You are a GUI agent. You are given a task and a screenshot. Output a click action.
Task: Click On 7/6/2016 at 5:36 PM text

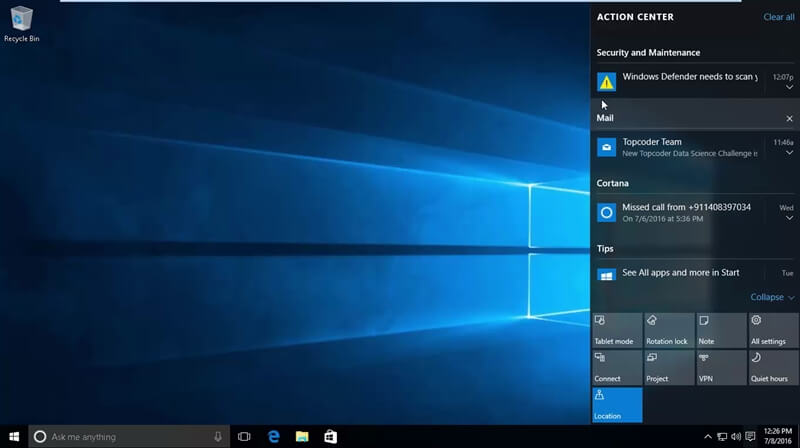point(662,219)
